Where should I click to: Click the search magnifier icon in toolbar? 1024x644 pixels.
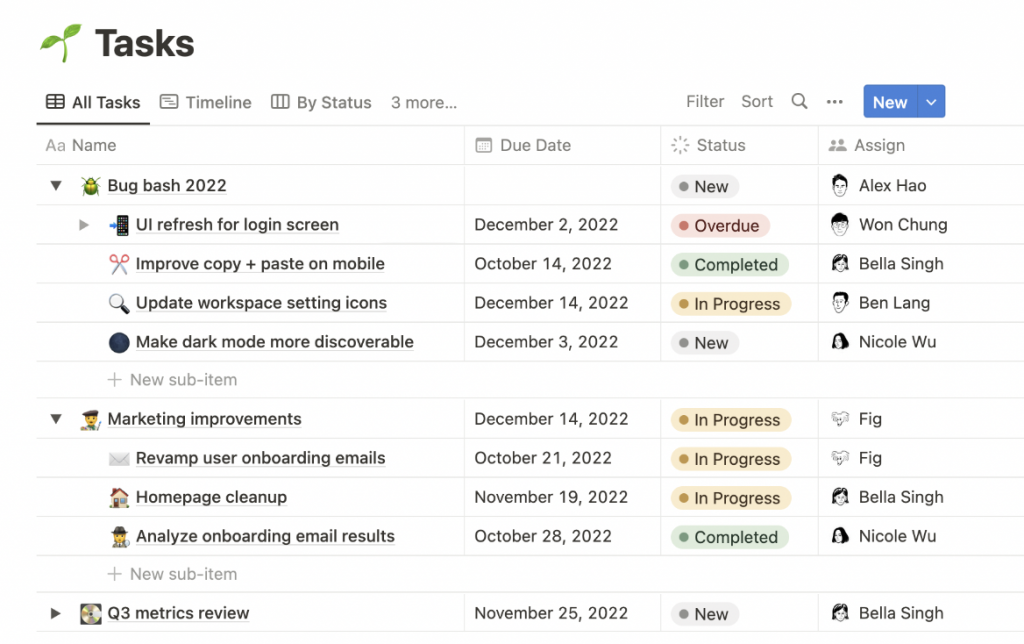(x=799, y=101)
